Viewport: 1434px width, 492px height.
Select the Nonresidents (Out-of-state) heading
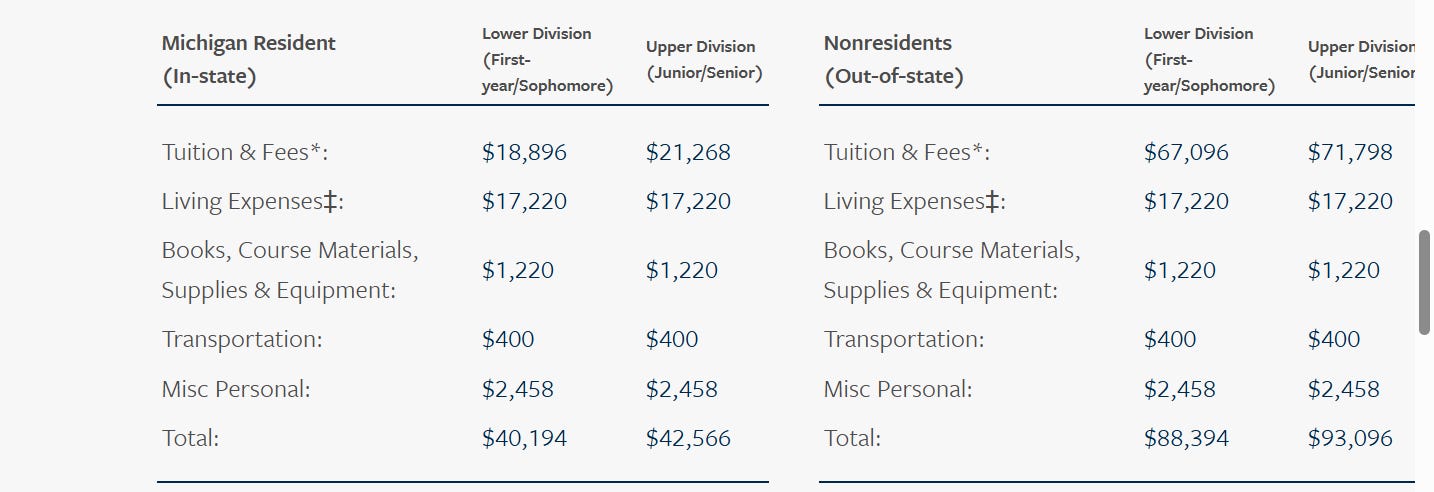[894, 60]
